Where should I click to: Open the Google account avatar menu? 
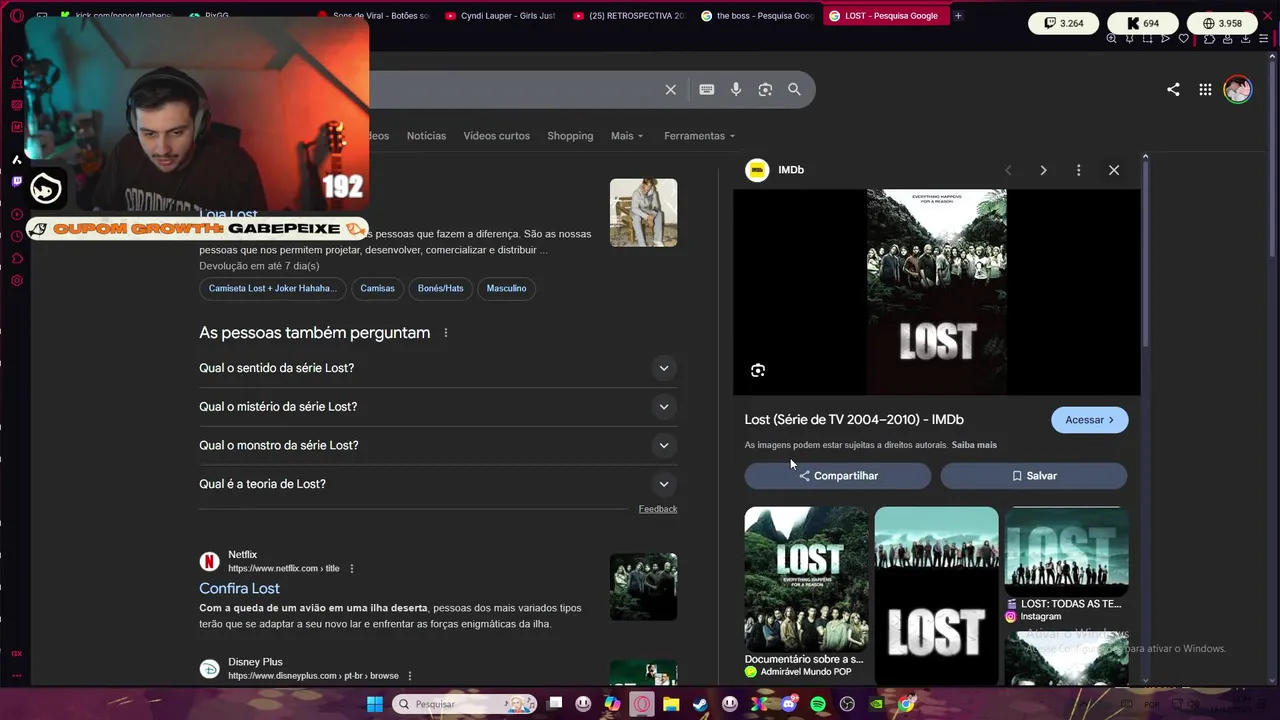point(1238,89)
